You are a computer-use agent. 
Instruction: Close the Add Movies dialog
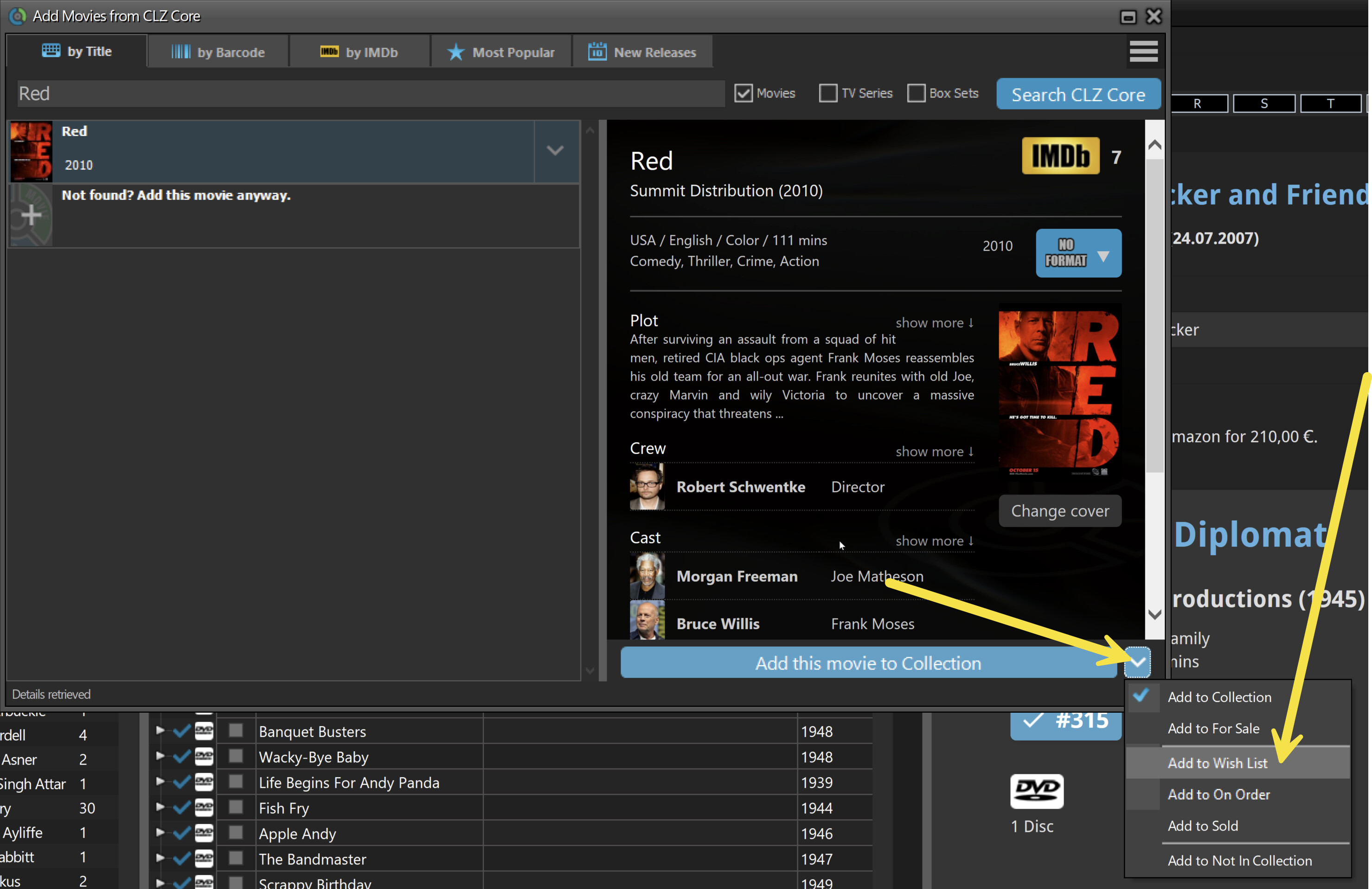click(x=1154, y=16)
